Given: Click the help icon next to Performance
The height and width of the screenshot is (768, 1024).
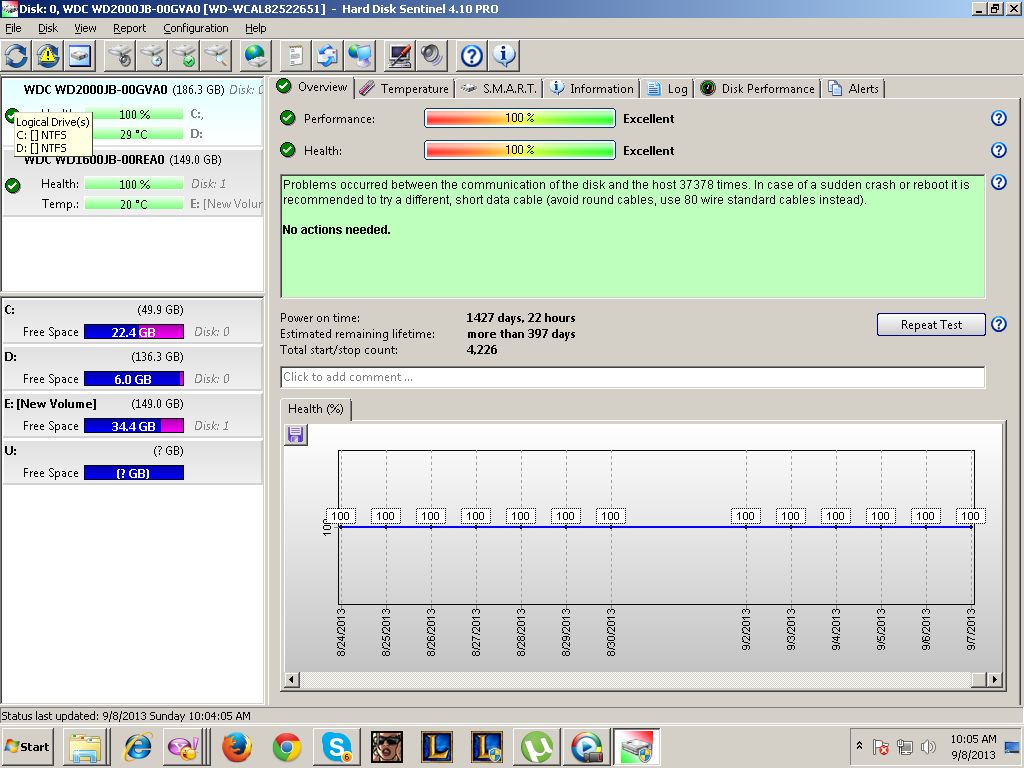Looking at the screenshot, I should coord(998,119).
